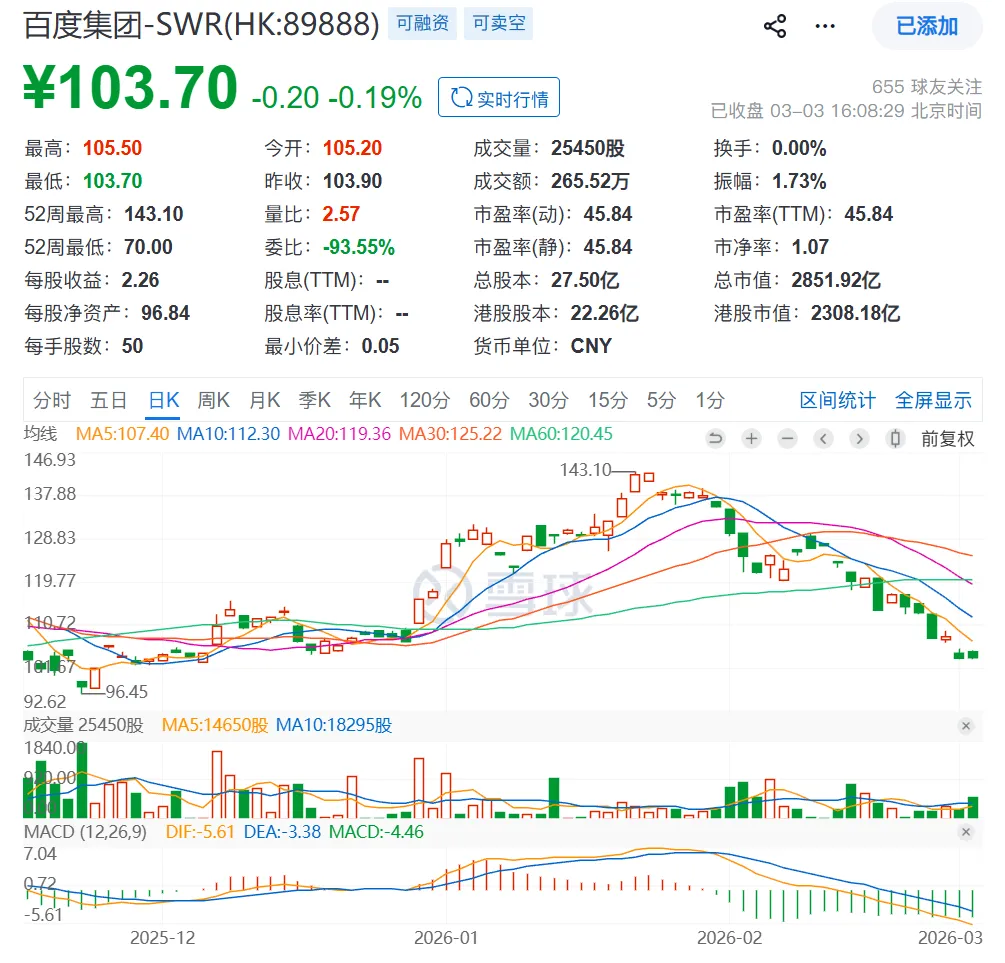The image size is (1005, 963).
Task: Click the MA5:107.40 legend label
Action: click(x=122, y=434)
